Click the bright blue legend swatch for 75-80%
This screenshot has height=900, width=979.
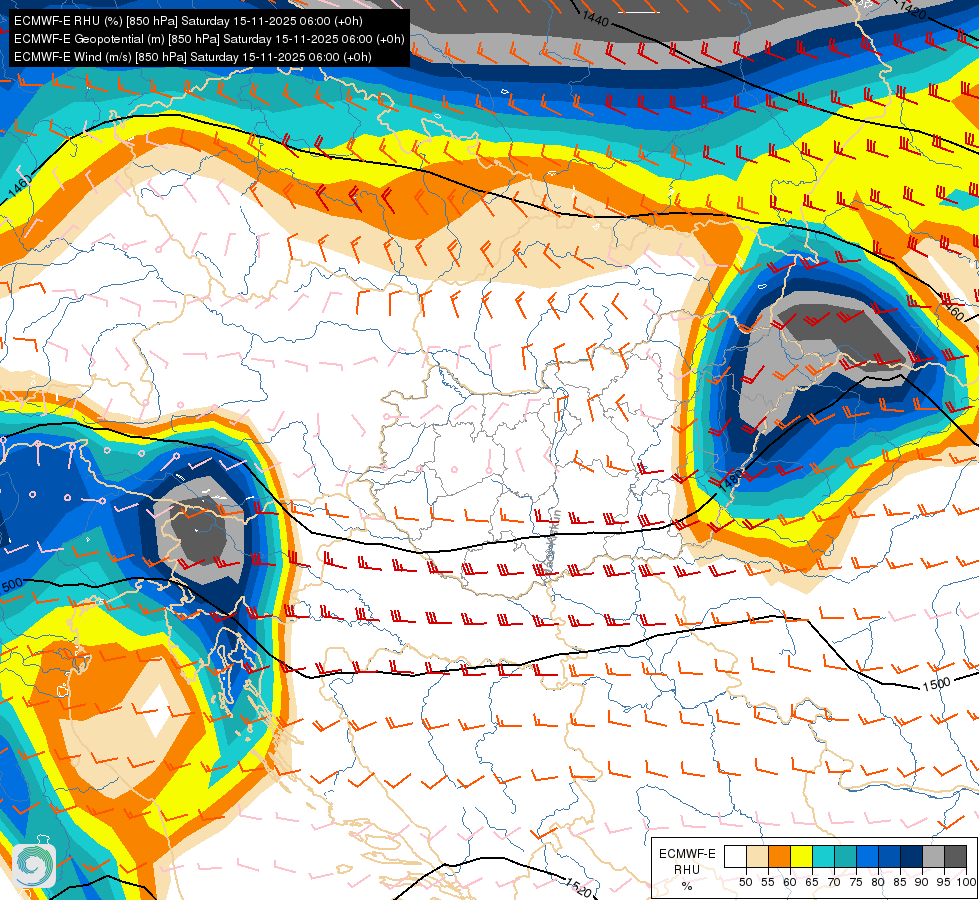coord(867,856)
